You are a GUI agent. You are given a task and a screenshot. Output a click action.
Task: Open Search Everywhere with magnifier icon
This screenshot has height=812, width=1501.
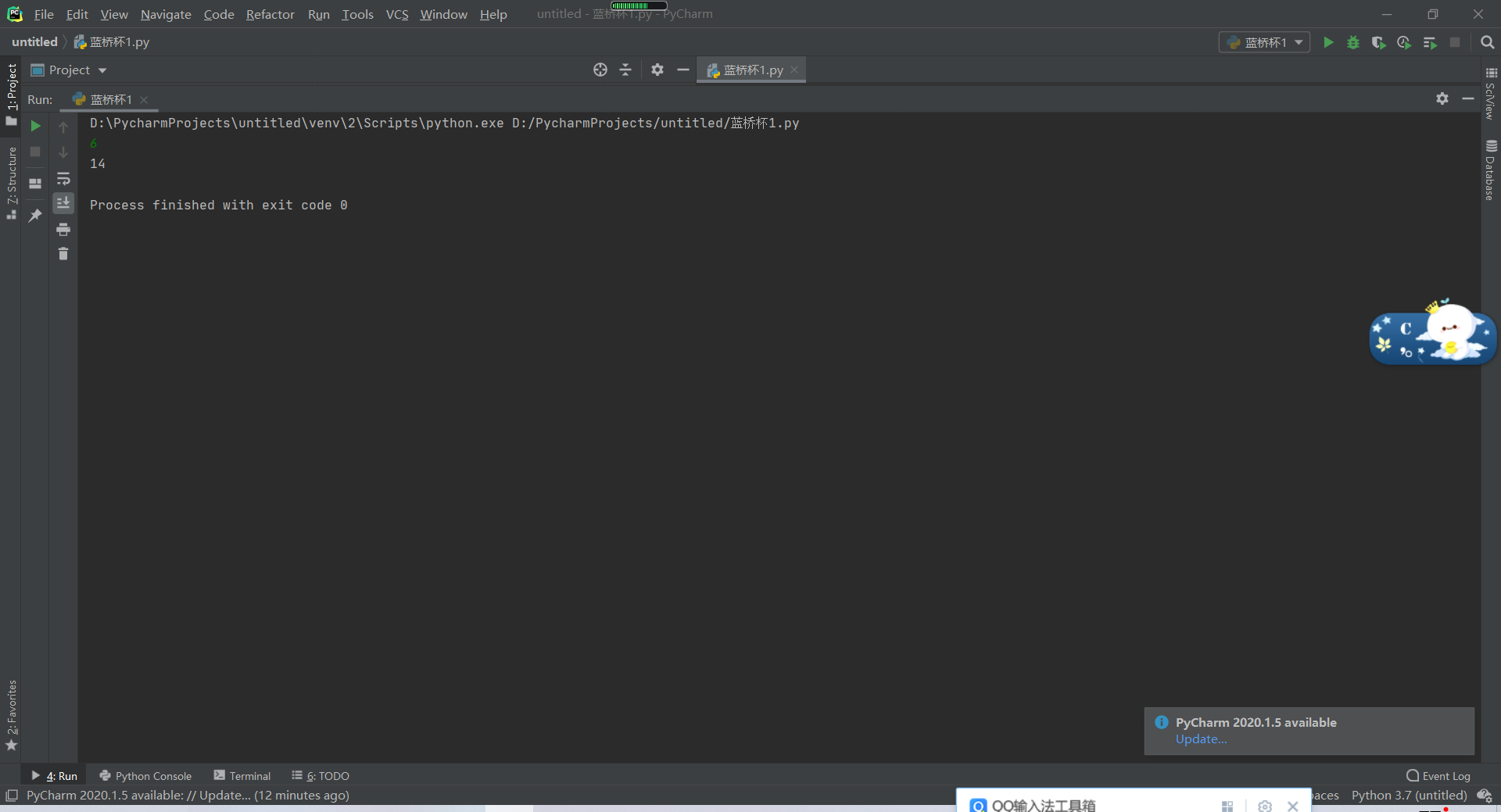coord(1488,43)
